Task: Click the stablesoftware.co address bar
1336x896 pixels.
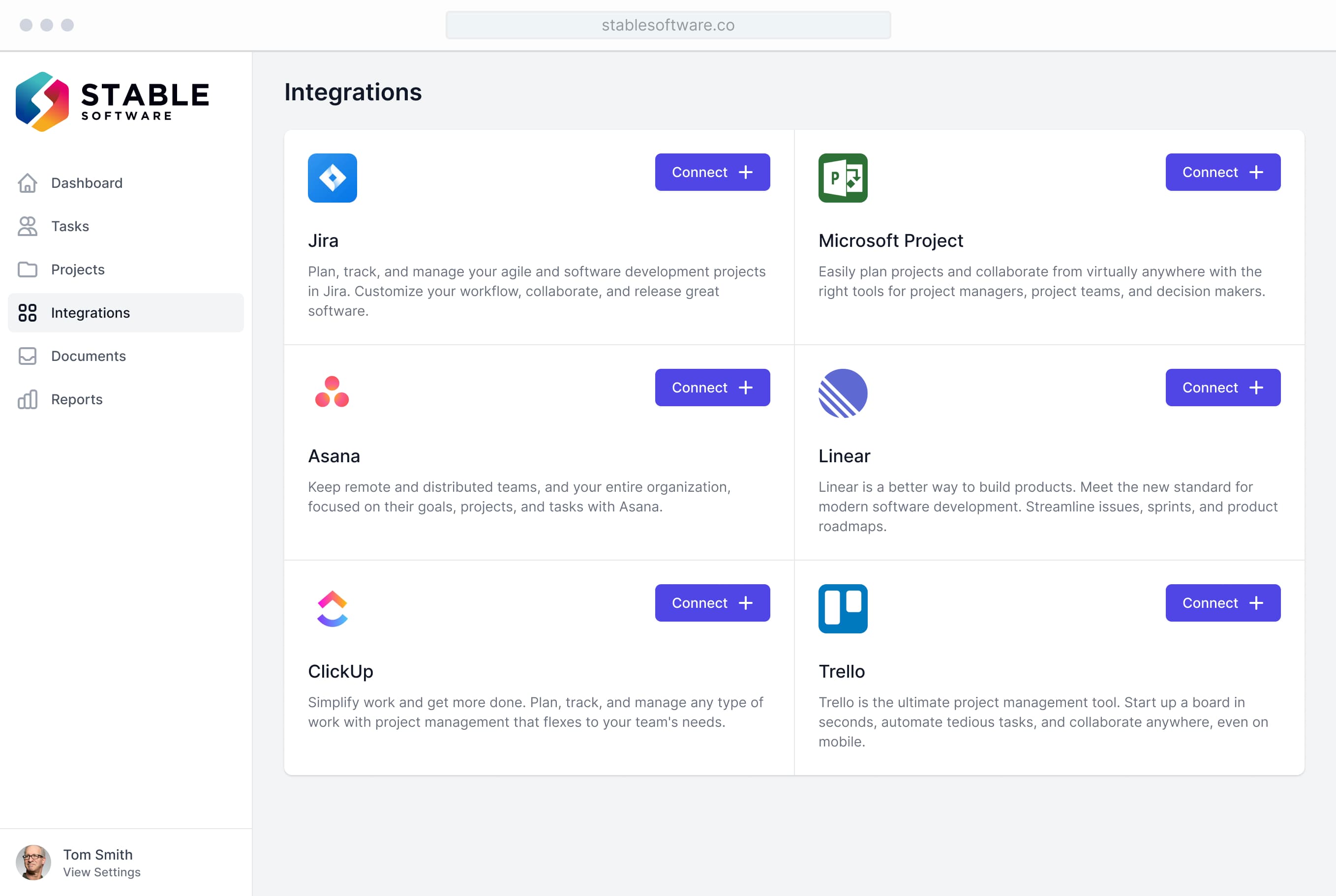Action: pyautogui.click(x=668, y=25)
